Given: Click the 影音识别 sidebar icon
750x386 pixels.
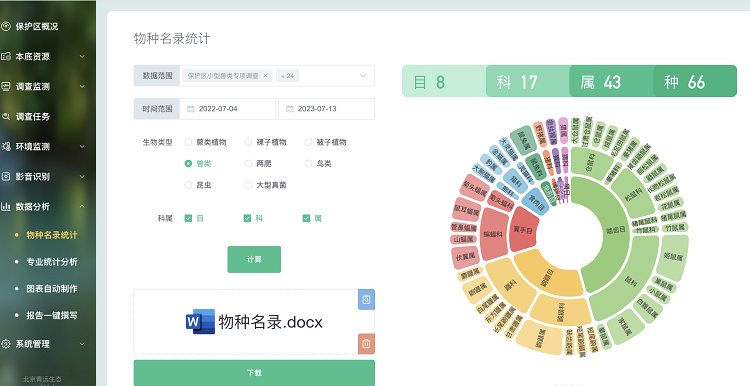Looking at the screenshot, I should click(x=6, y=176).
